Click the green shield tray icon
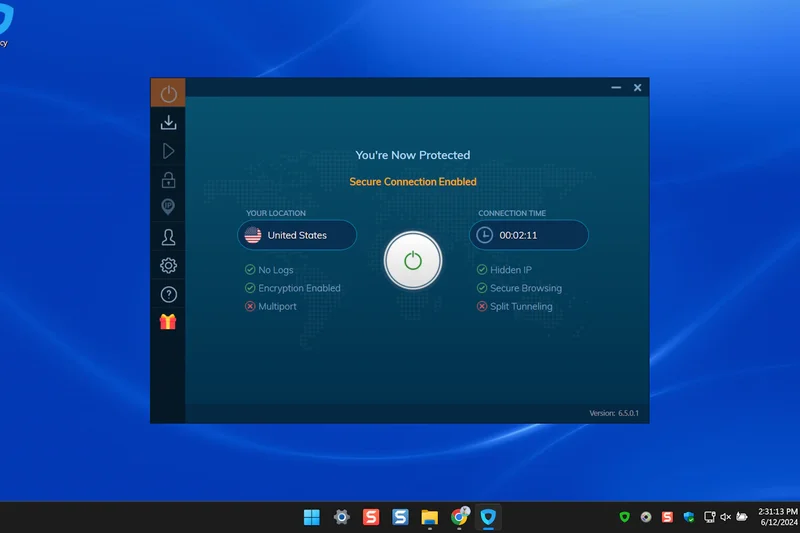This screenshot has width=800, height=533. 624,517
